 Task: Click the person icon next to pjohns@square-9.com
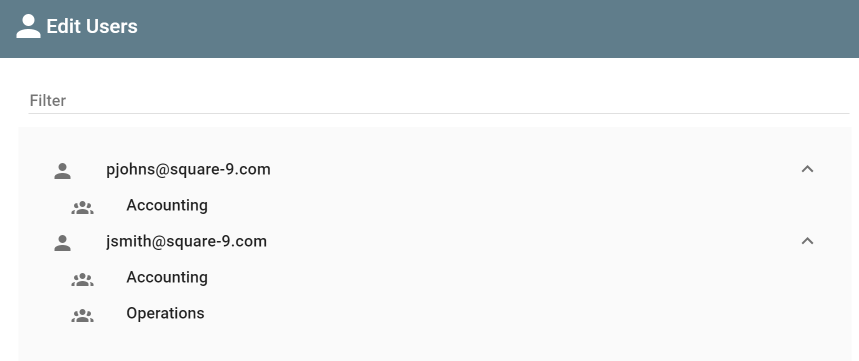[x=62, y=170]
